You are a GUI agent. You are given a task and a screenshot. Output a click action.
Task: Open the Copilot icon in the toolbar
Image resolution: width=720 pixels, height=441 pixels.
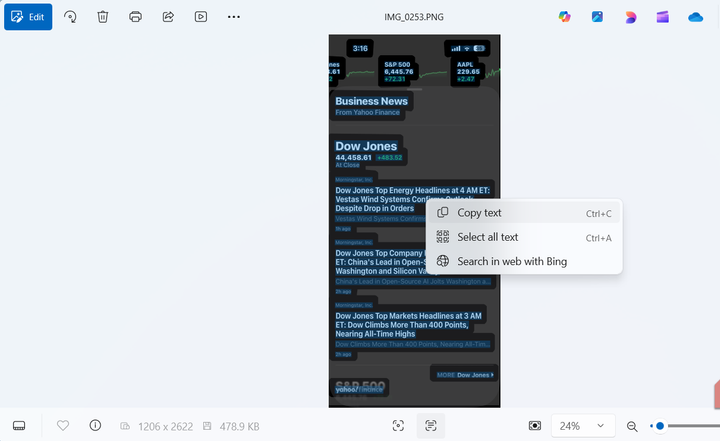[x=564, y=17]
